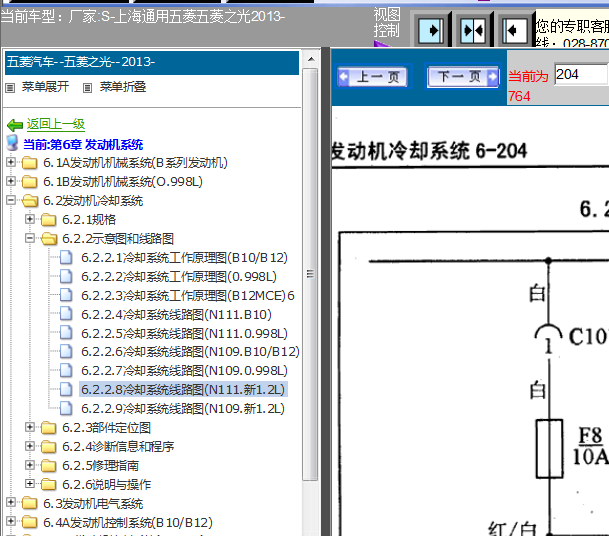Screen dimensions: 609x536
Task: Click the view control split-center panel icon
Action: pos(473,30)
